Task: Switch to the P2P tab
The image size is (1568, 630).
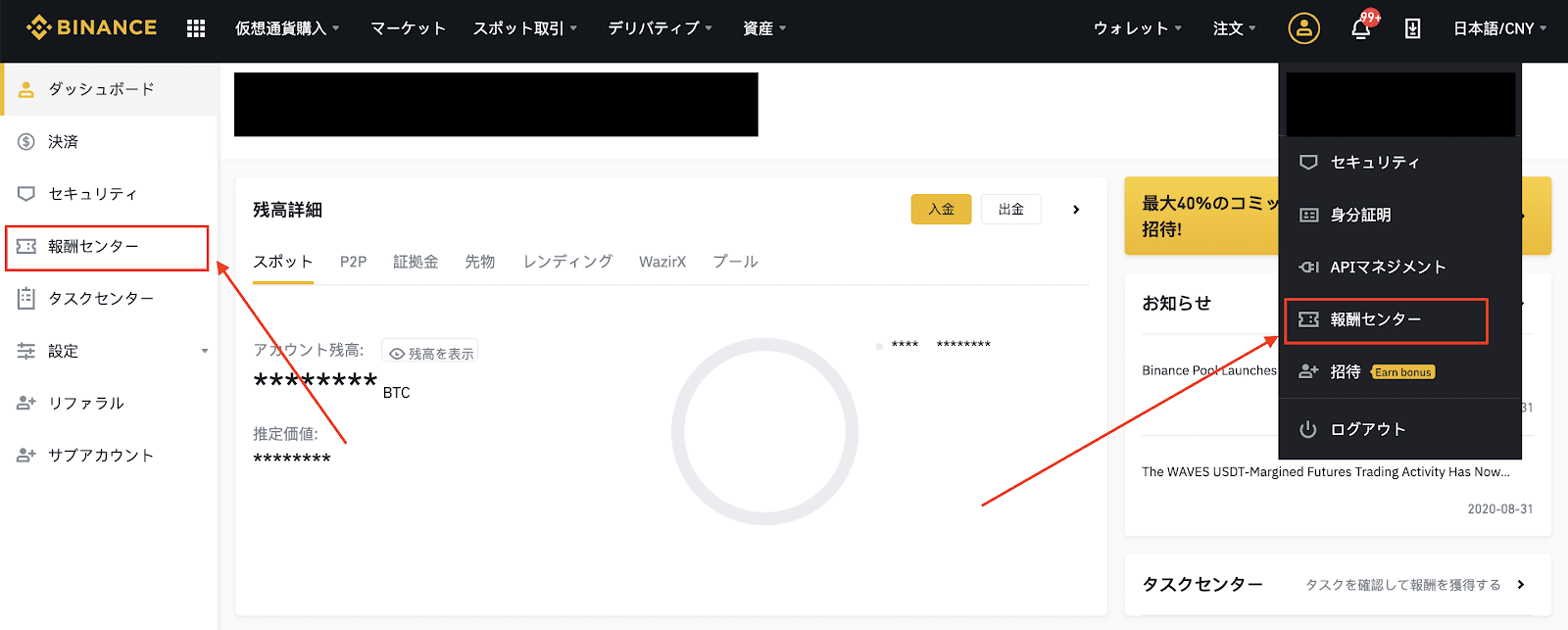Action: (x=353, y=262)
